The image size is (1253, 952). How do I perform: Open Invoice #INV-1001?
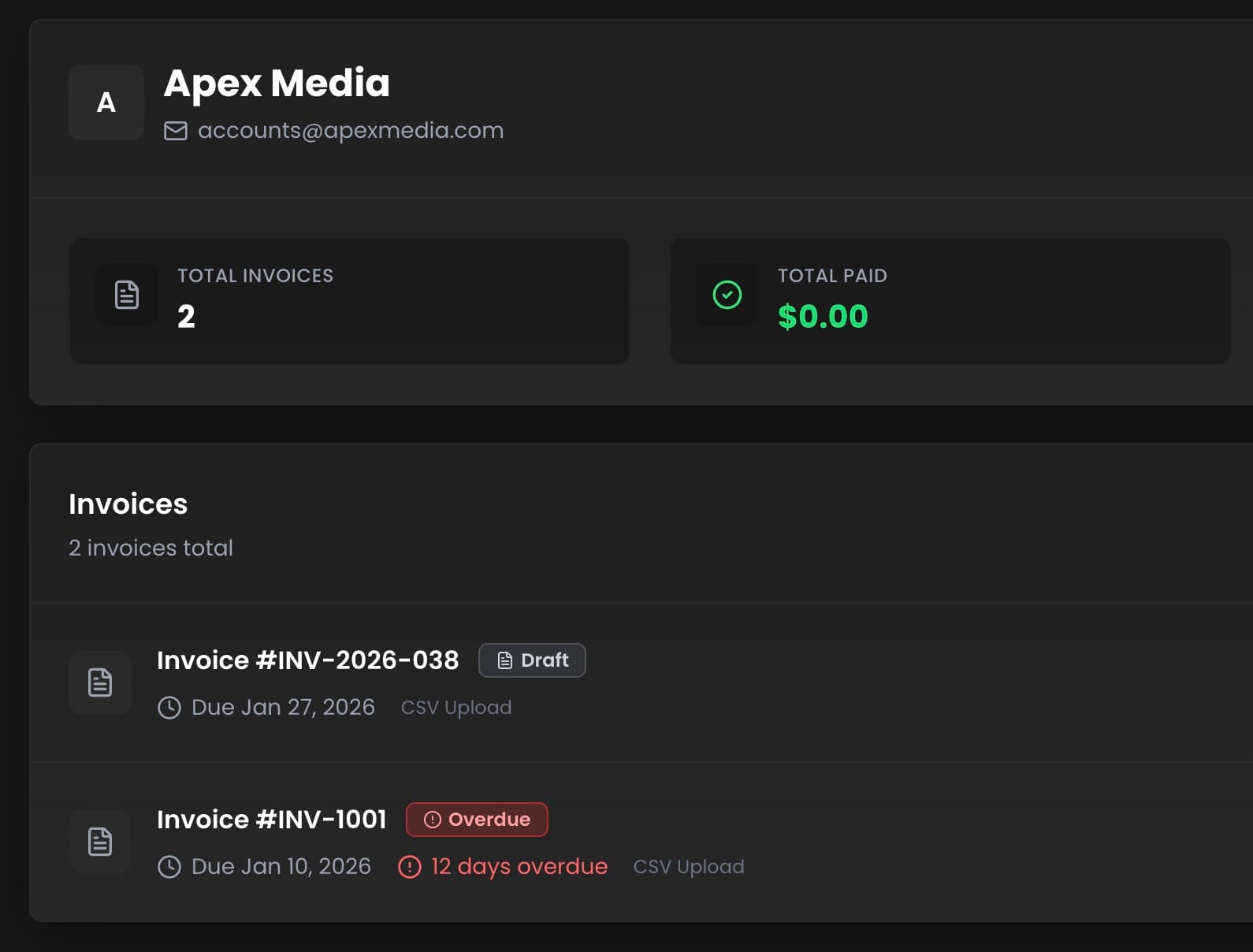coord(271,820)
